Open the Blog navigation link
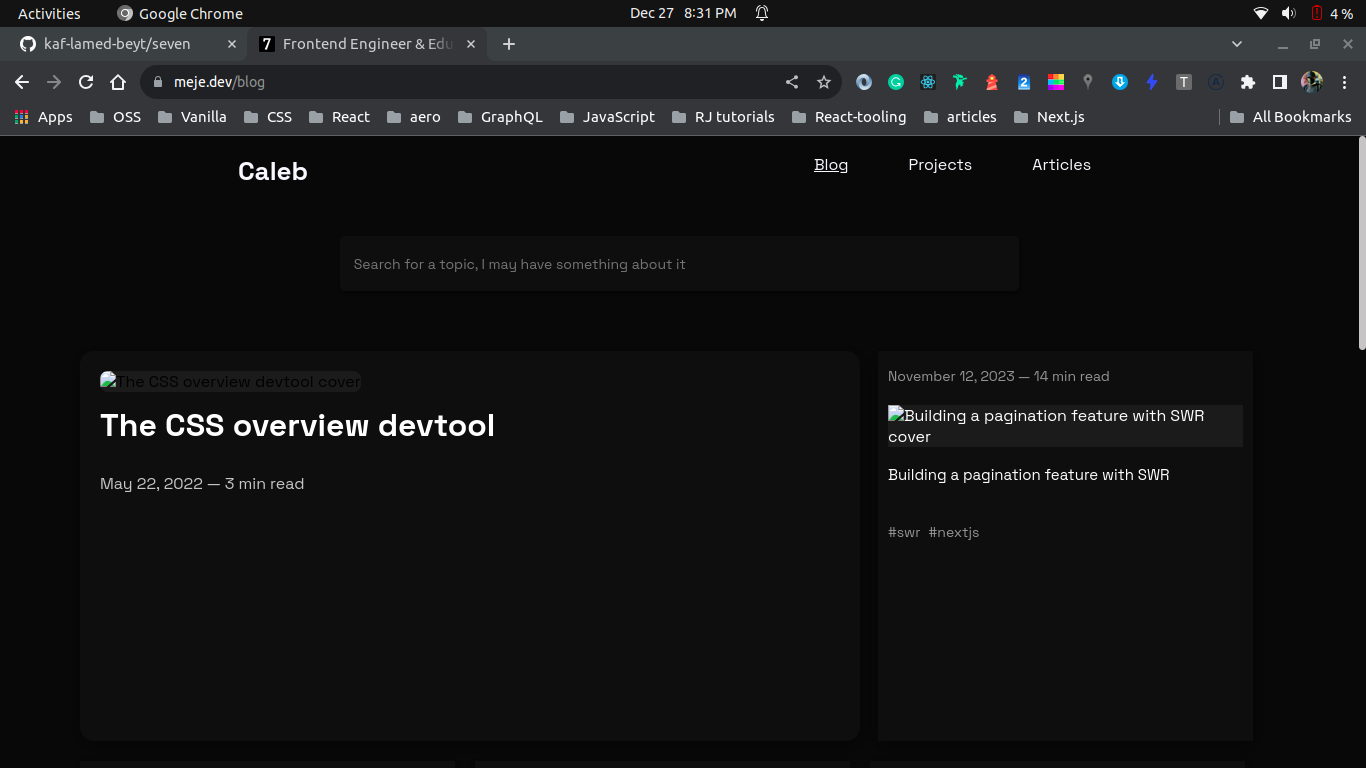This screenshot has width=1366, height=768. click(x=830, y=164)
